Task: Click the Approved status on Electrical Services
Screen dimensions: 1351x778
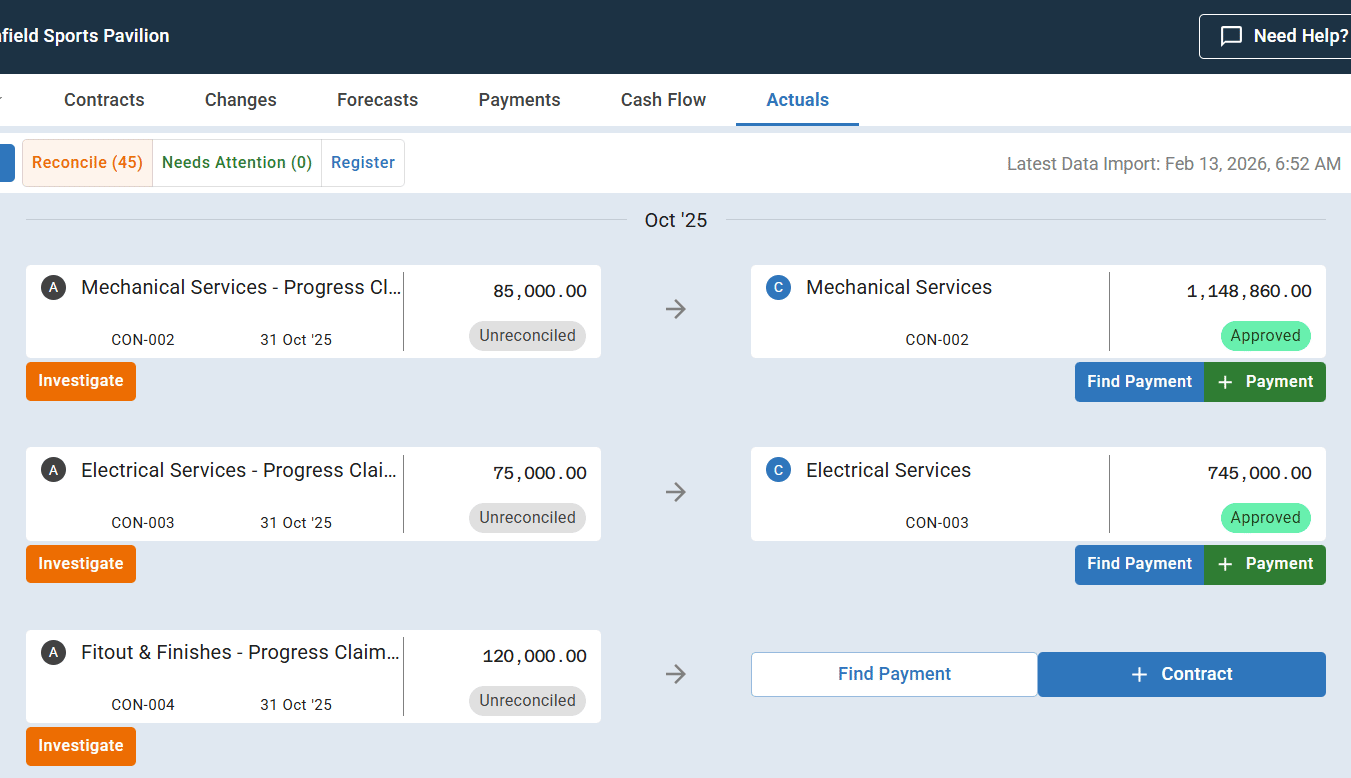Action: point(1265,518)
